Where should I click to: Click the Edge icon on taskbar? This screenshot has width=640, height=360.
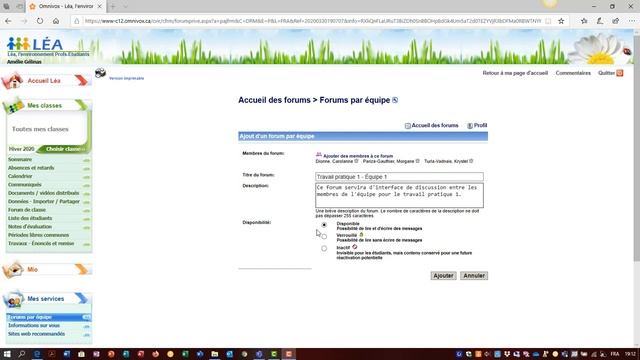coord(37,354)
